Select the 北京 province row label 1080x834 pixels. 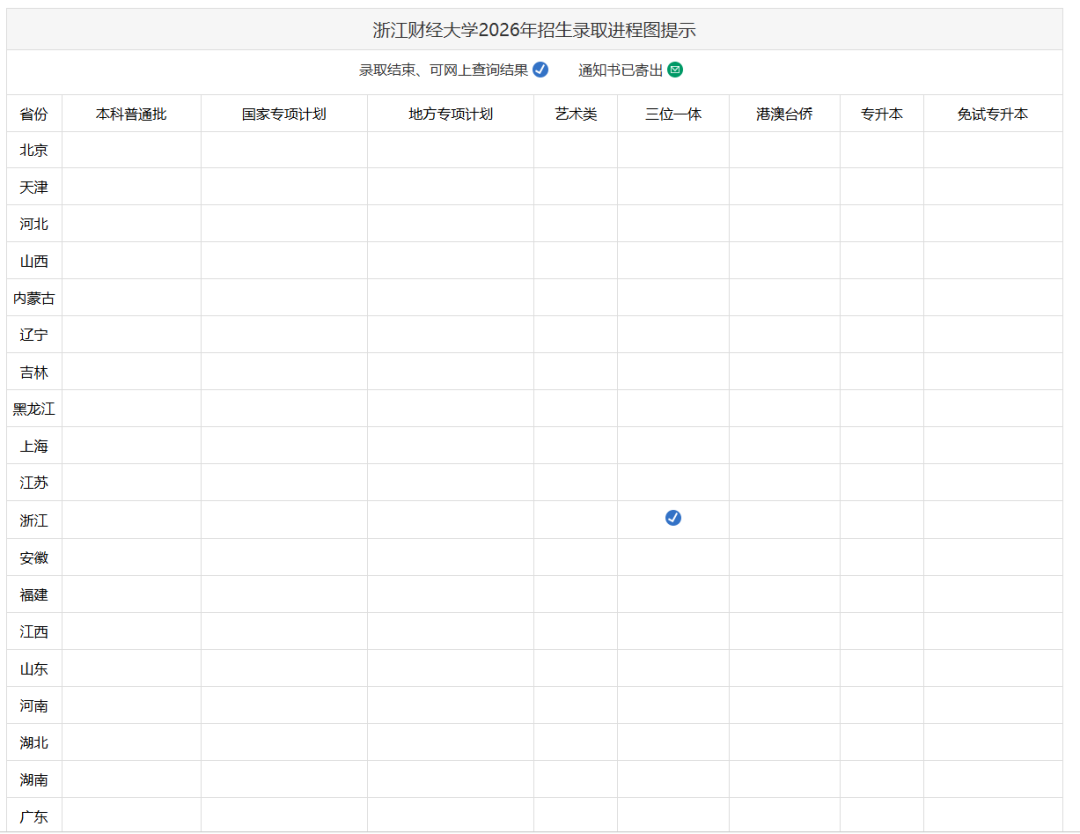click(34, 150)
